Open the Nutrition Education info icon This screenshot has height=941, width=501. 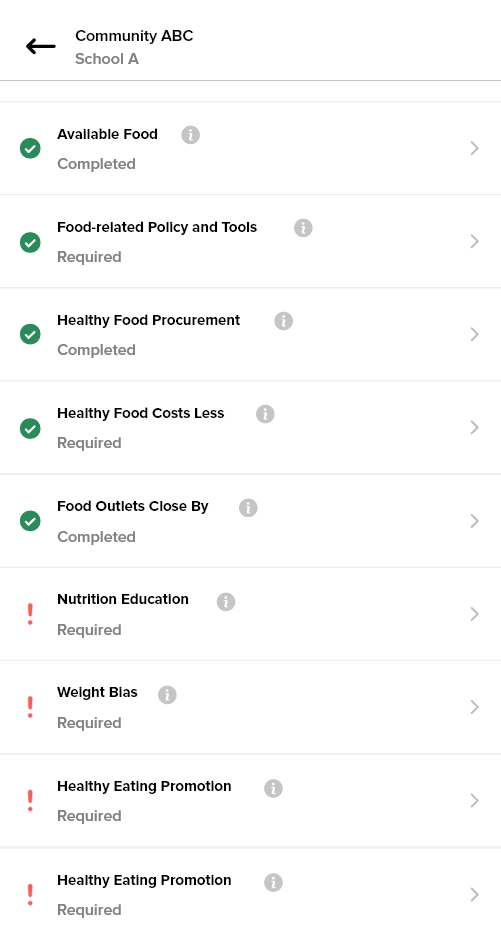[x=226, y=601]
